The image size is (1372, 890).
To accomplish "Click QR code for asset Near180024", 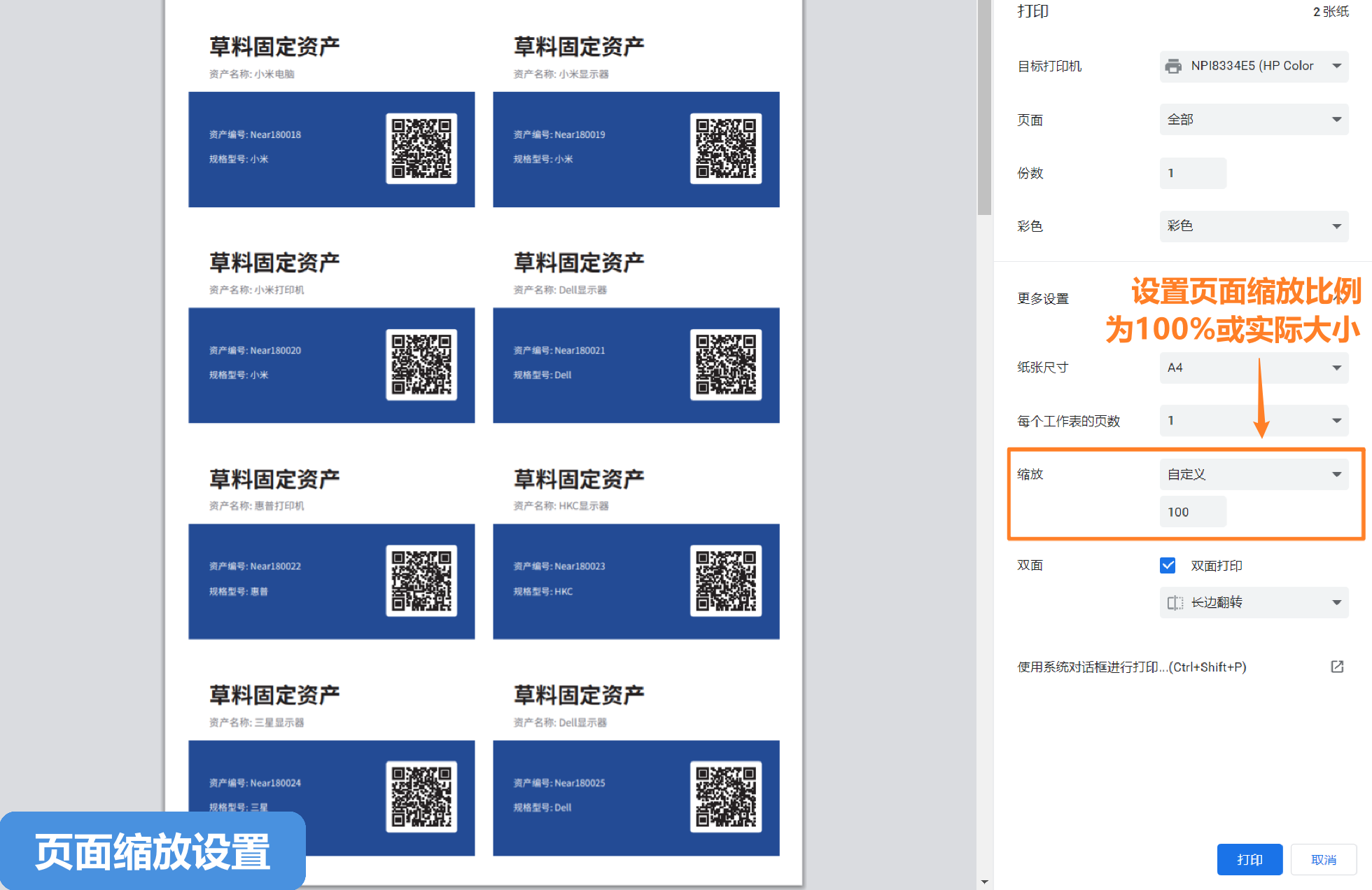I will (x=421, y=797).
